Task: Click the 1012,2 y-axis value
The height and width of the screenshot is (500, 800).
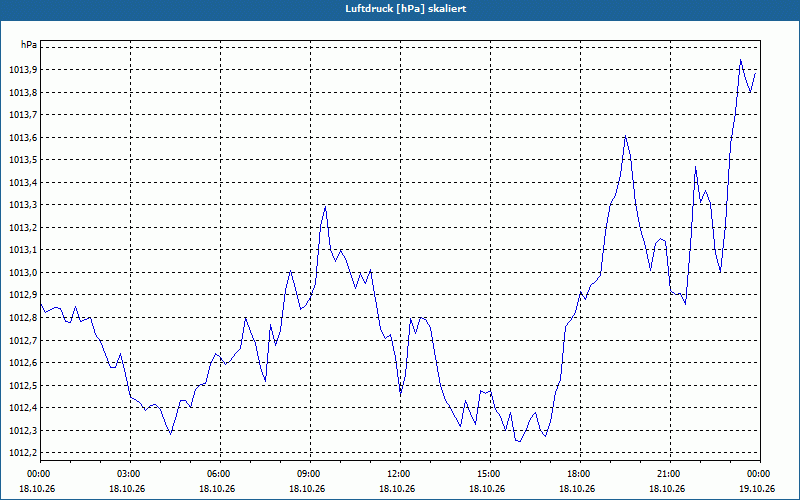Action: click(x=23, y=453)
